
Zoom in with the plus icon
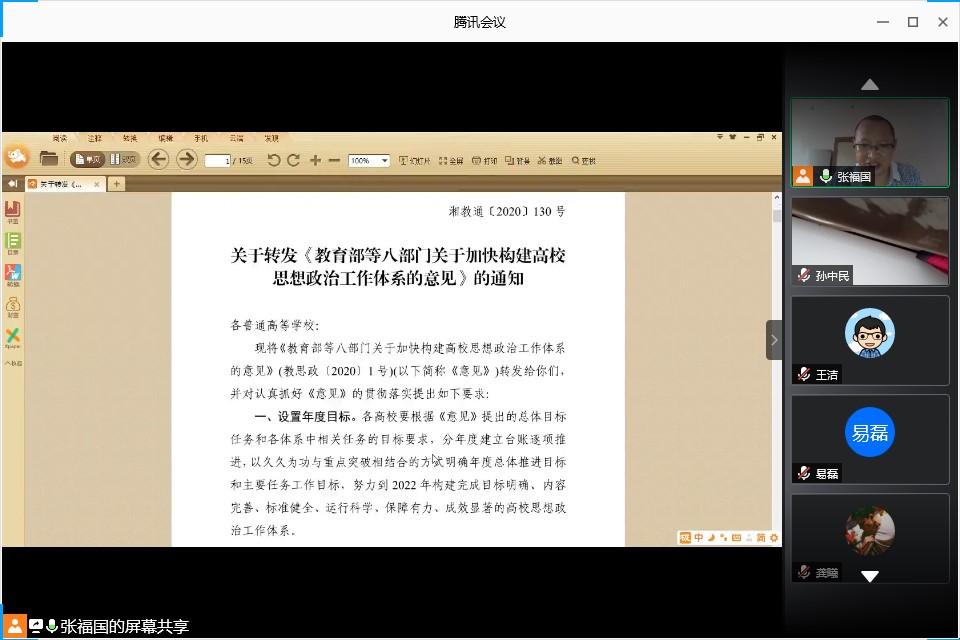[x=315, y=160]
